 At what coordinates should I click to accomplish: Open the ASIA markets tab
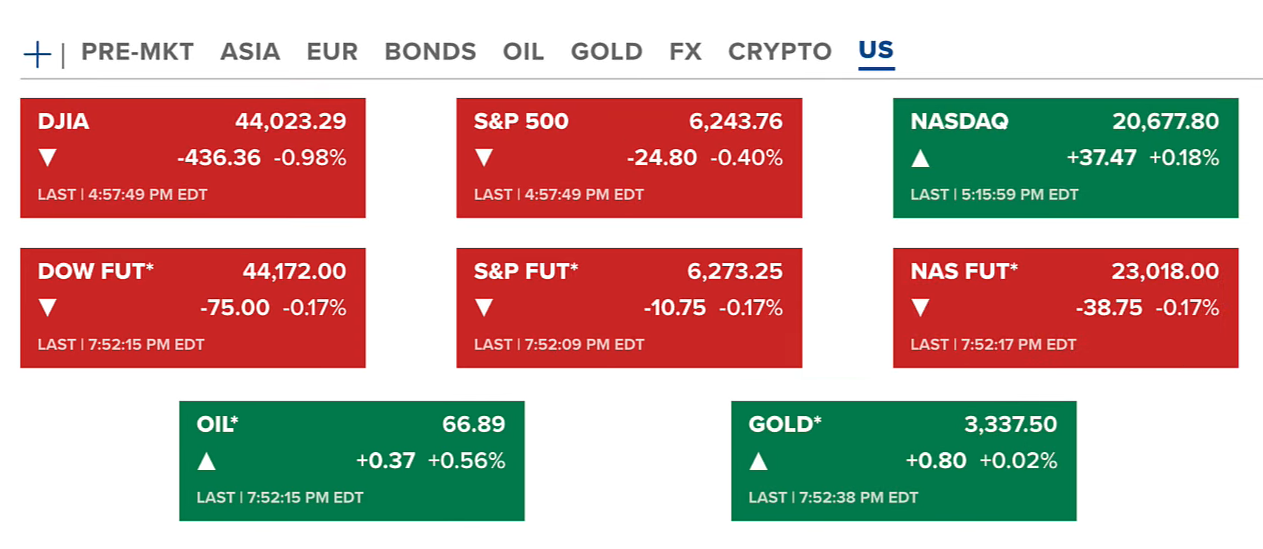coord(250,52)
